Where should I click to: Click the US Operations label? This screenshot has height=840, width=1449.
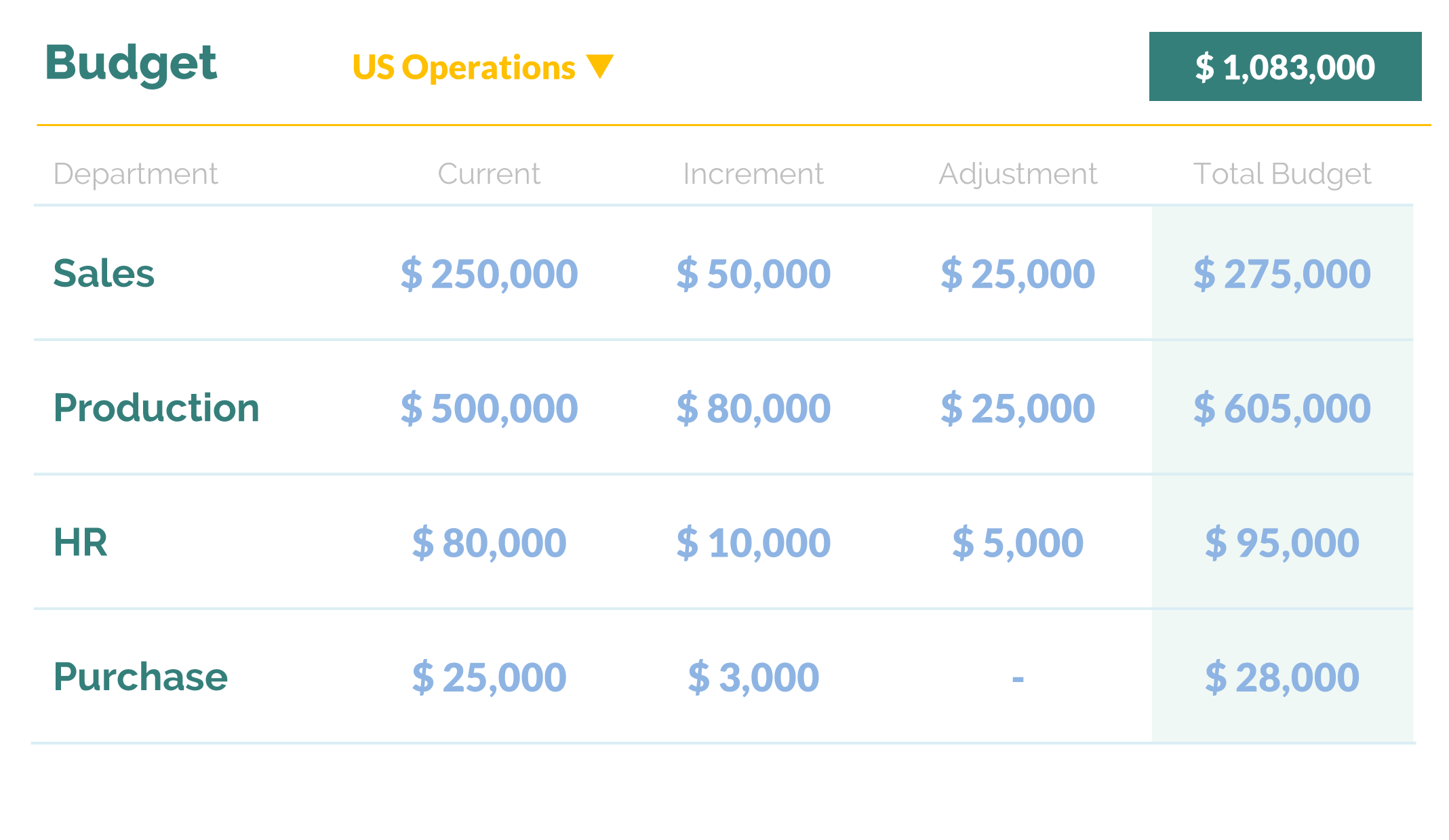[x=464, y=68]
